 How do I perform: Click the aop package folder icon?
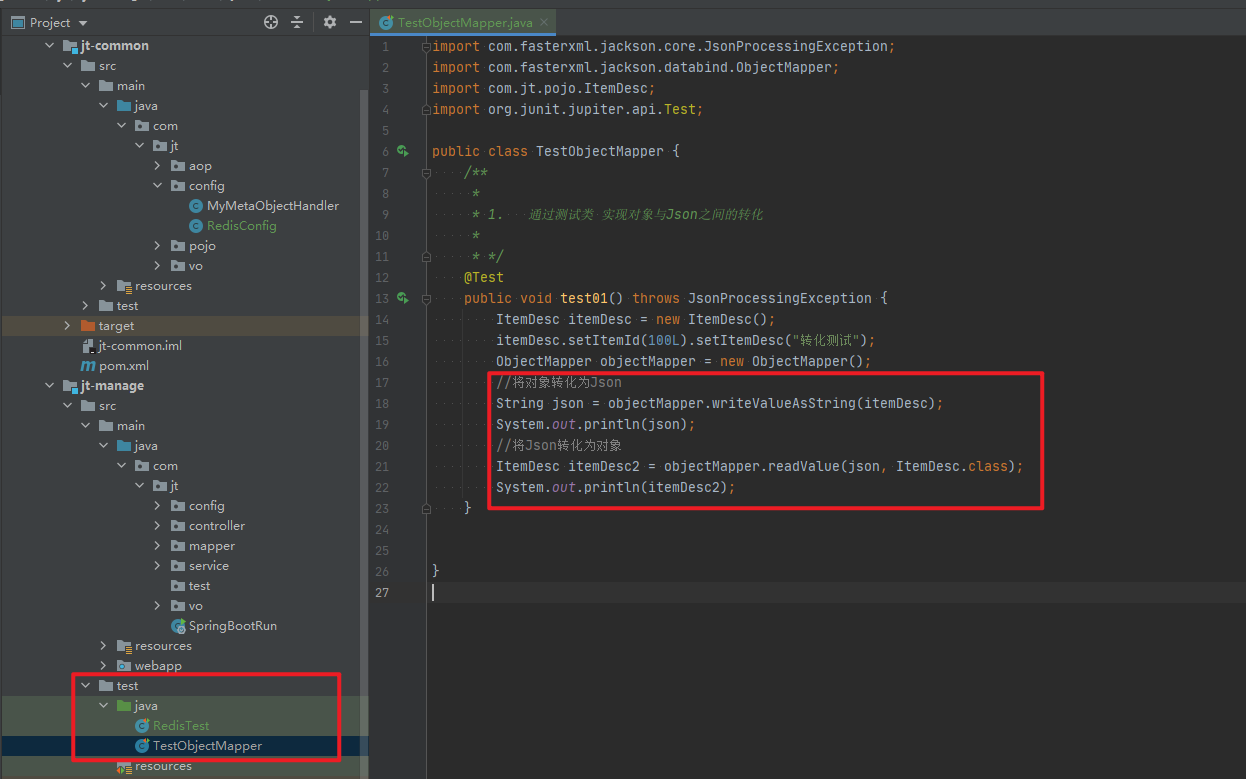point(178,166)
